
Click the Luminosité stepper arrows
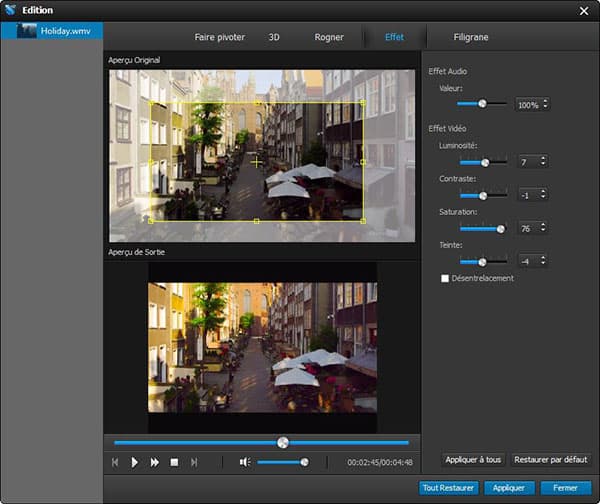(542, 162)
